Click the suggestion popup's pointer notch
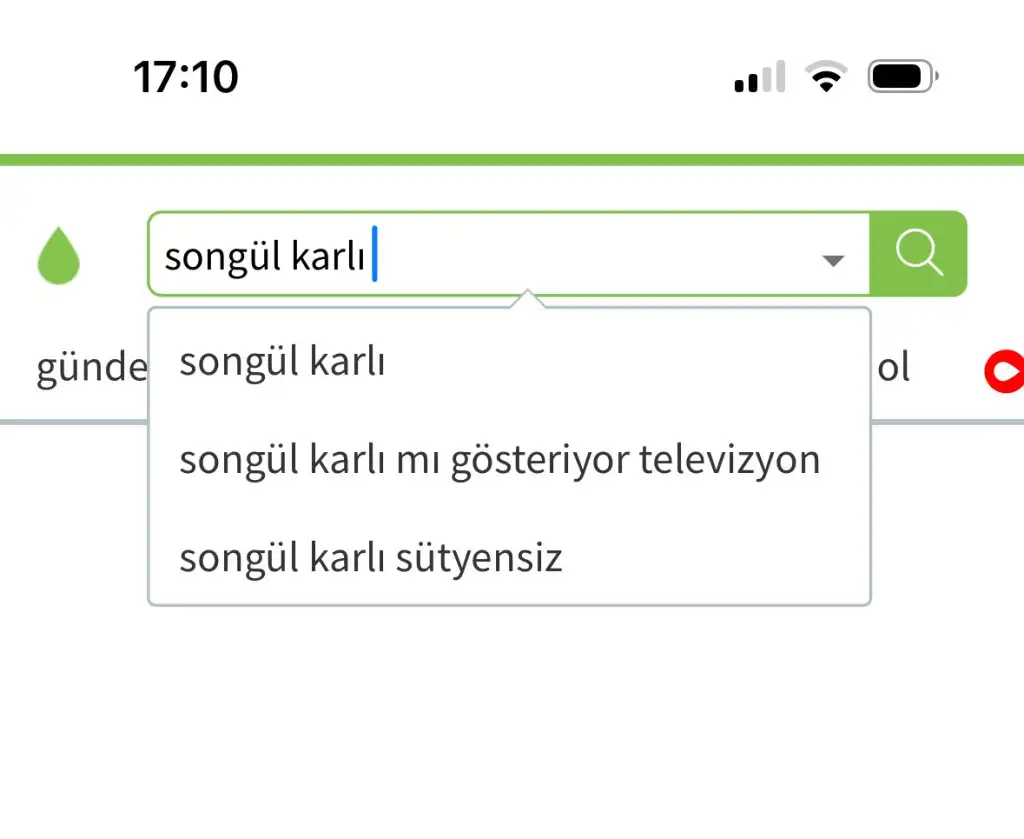This screenshot has height=839, width=1024. coord(528,298)
